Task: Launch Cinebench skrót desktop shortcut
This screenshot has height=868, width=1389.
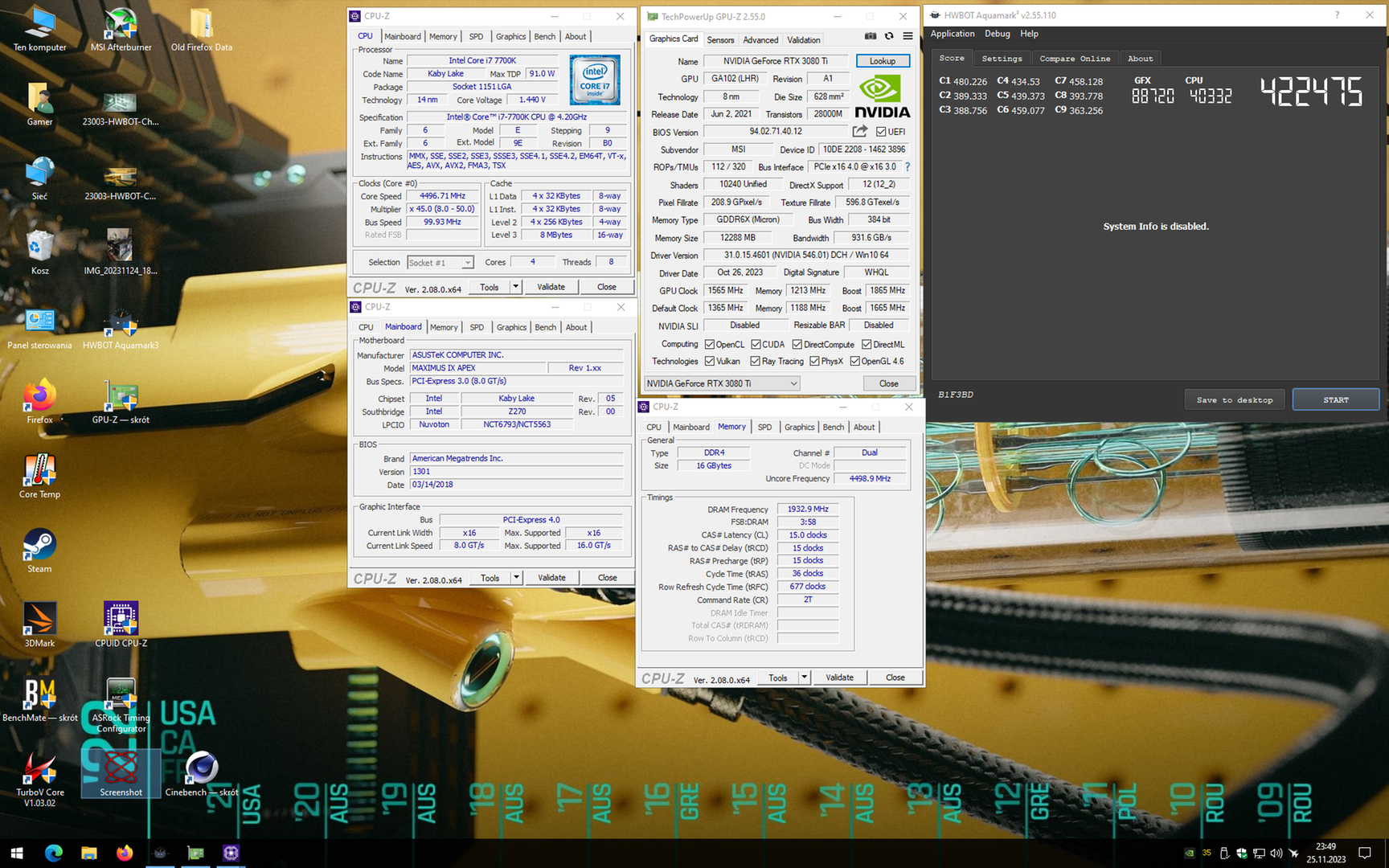Action: point(201,775)
